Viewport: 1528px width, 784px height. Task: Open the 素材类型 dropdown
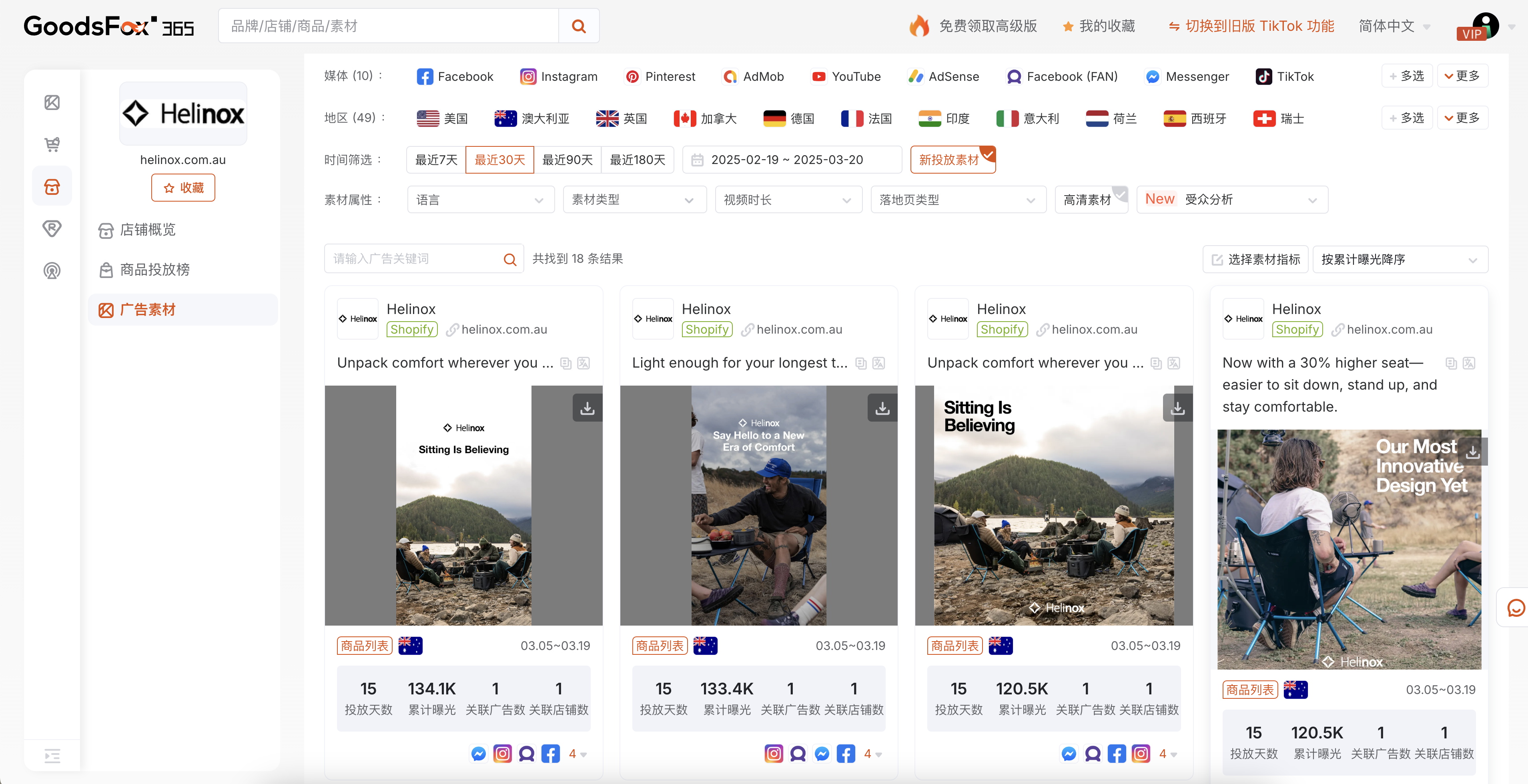tap(634, 200)
